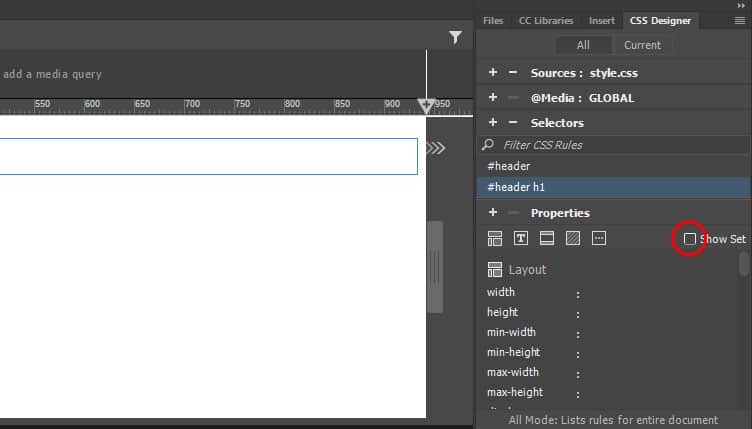Click the outlined header box in canvas
This screenshot has height=429, width=752.
(x=209, y=156)
